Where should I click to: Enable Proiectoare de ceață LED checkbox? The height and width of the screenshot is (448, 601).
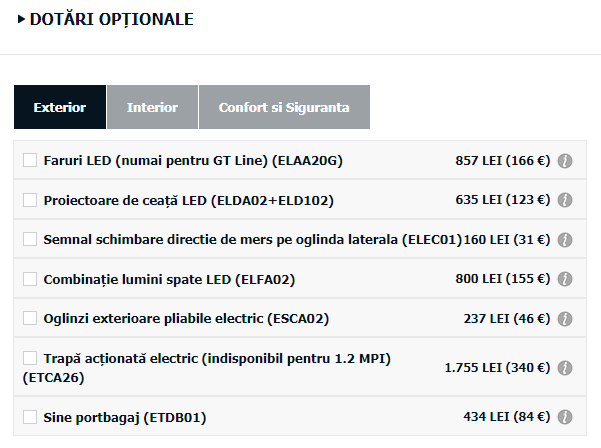(x=30, y=200)
